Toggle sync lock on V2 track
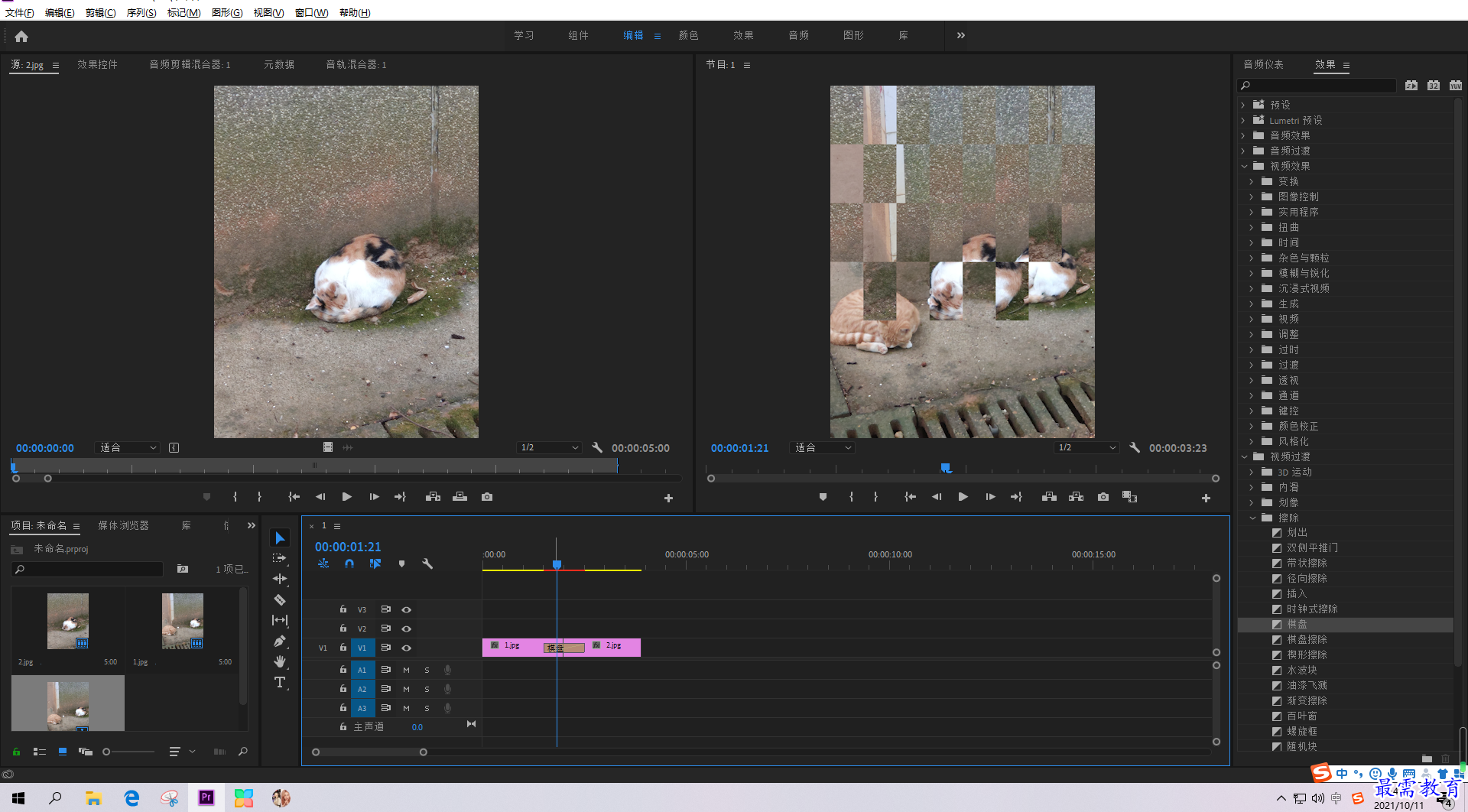The width and height of the screenshot is (1468, 812). tap(386, 628)
